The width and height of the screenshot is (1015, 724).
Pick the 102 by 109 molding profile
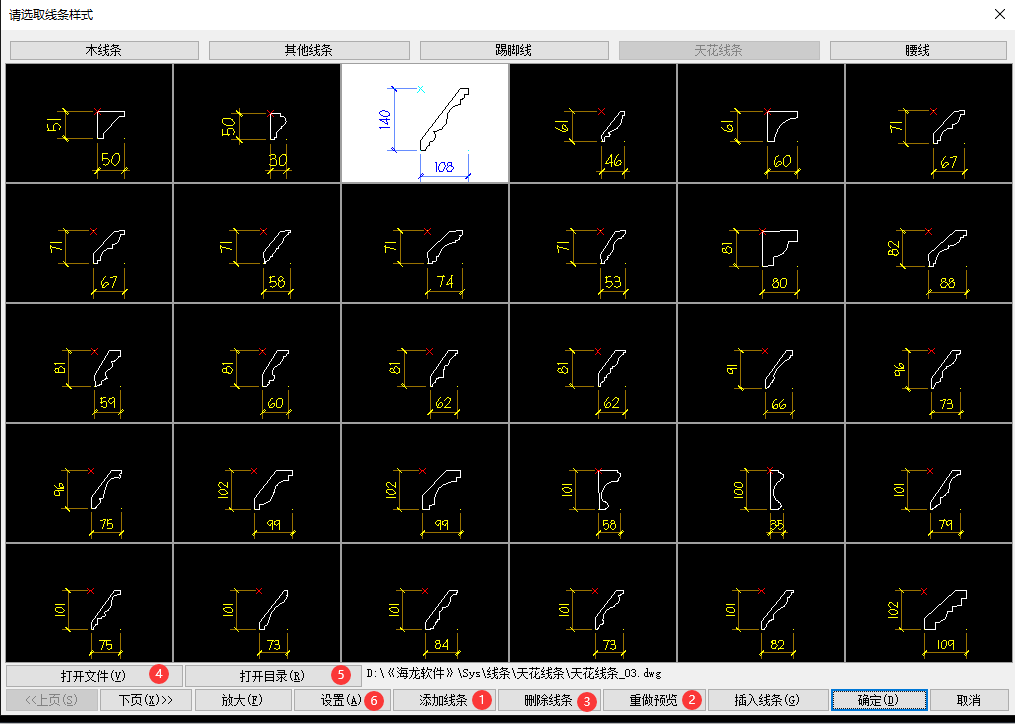pyautogui.click(x=928, y=603)
